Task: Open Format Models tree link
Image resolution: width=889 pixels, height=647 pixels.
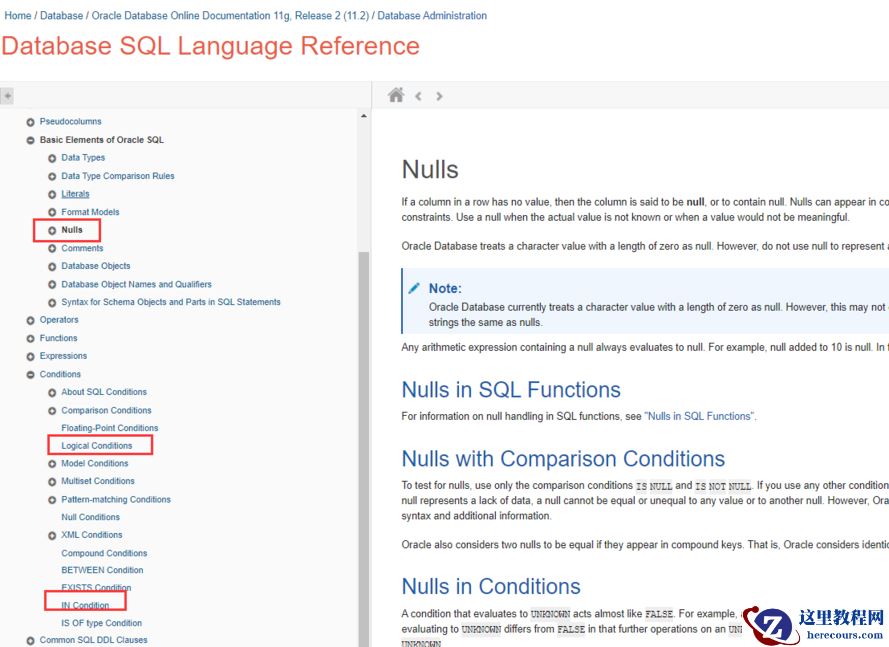Action: click(90, 212)
